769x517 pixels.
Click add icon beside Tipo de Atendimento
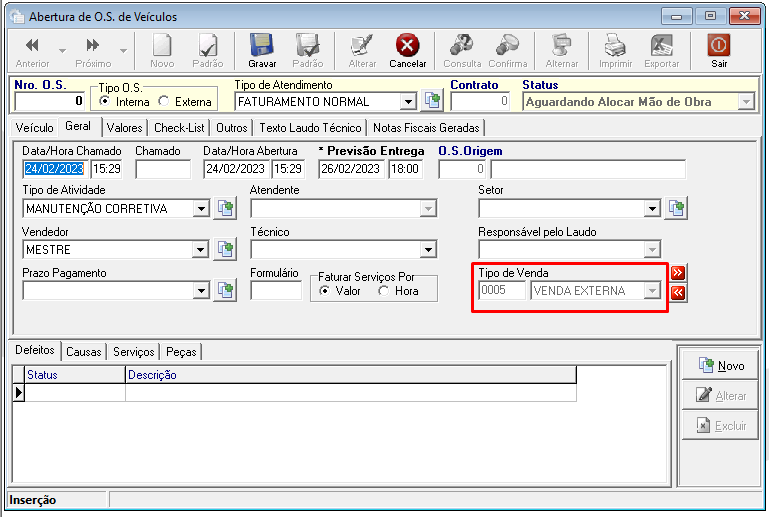(x=432, y=101)
